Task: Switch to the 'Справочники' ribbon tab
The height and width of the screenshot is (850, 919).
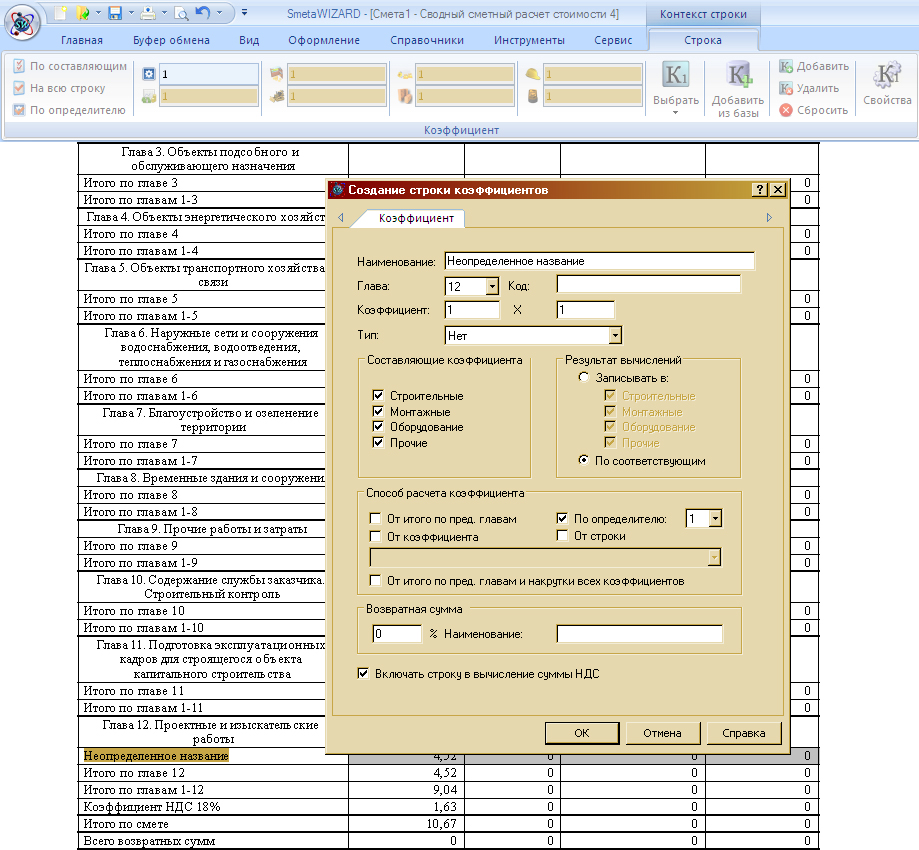Action: [x=426, y=40]
